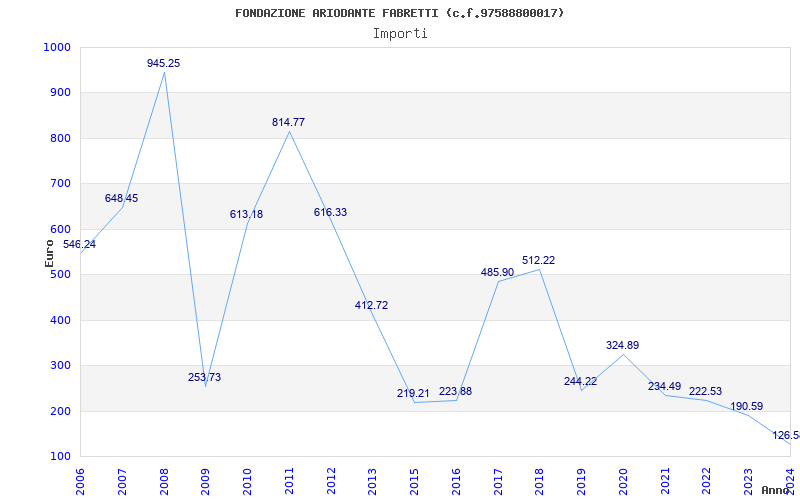Viewport: 800px width, 500px height.
Task: Click the 200 y-axis tick label
Action: point(60,411)
